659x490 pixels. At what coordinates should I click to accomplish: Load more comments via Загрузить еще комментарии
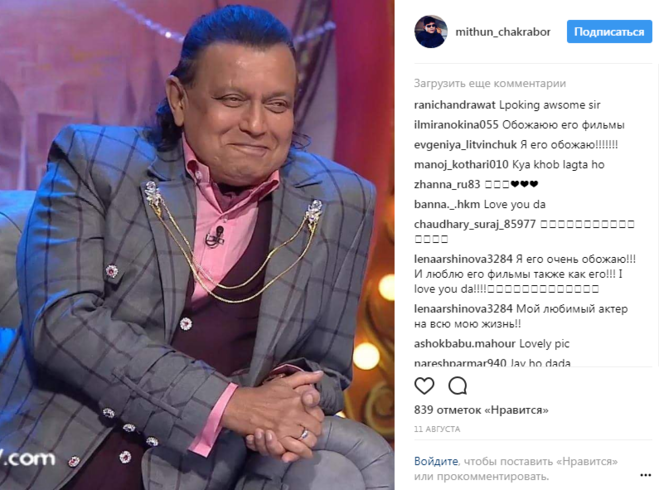tap(490, 83)
